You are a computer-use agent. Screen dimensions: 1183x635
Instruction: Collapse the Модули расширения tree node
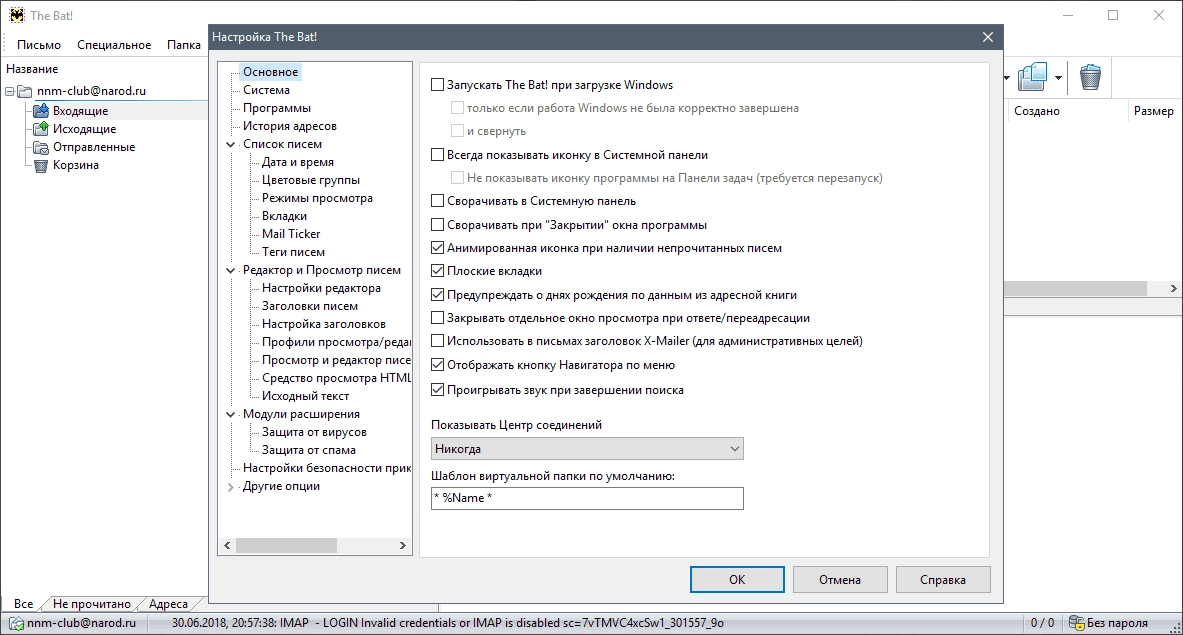point(231,414)
